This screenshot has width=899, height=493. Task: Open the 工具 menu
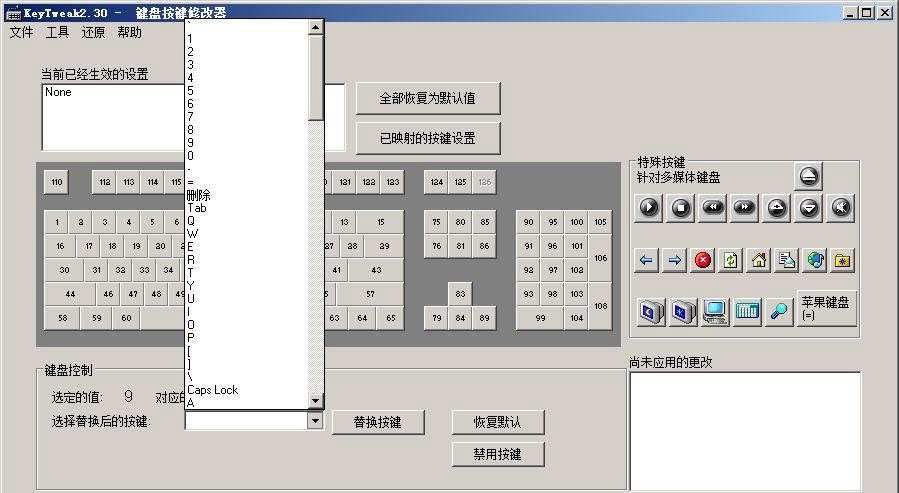(x=57, y=33)
